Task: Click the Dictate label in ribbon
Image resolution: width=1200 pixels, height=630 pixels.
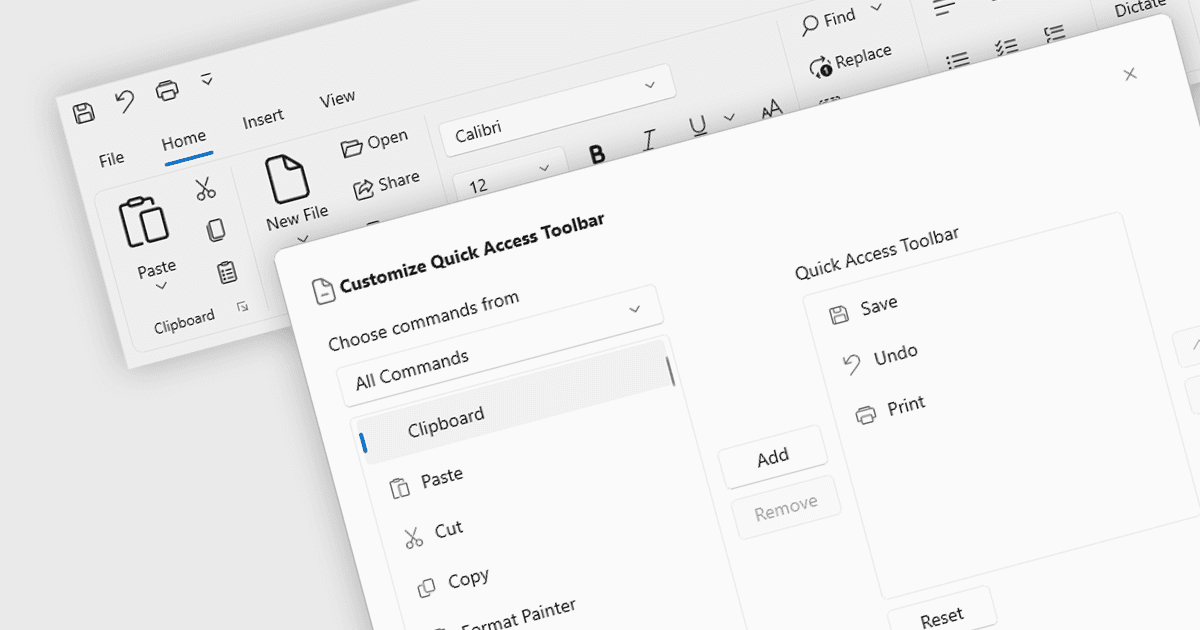Action: (x=1141, y=8)
